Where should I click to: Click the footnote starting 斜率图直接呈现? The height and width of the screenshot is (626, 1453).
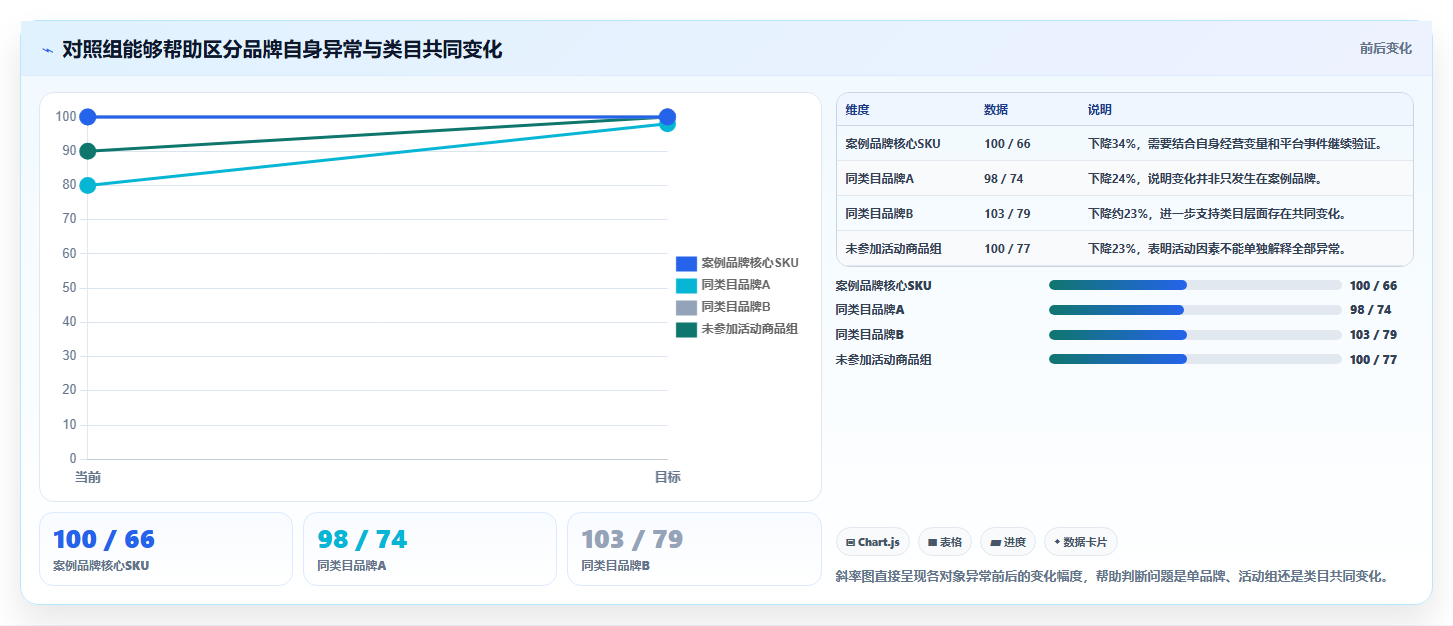pos(1112,577)
